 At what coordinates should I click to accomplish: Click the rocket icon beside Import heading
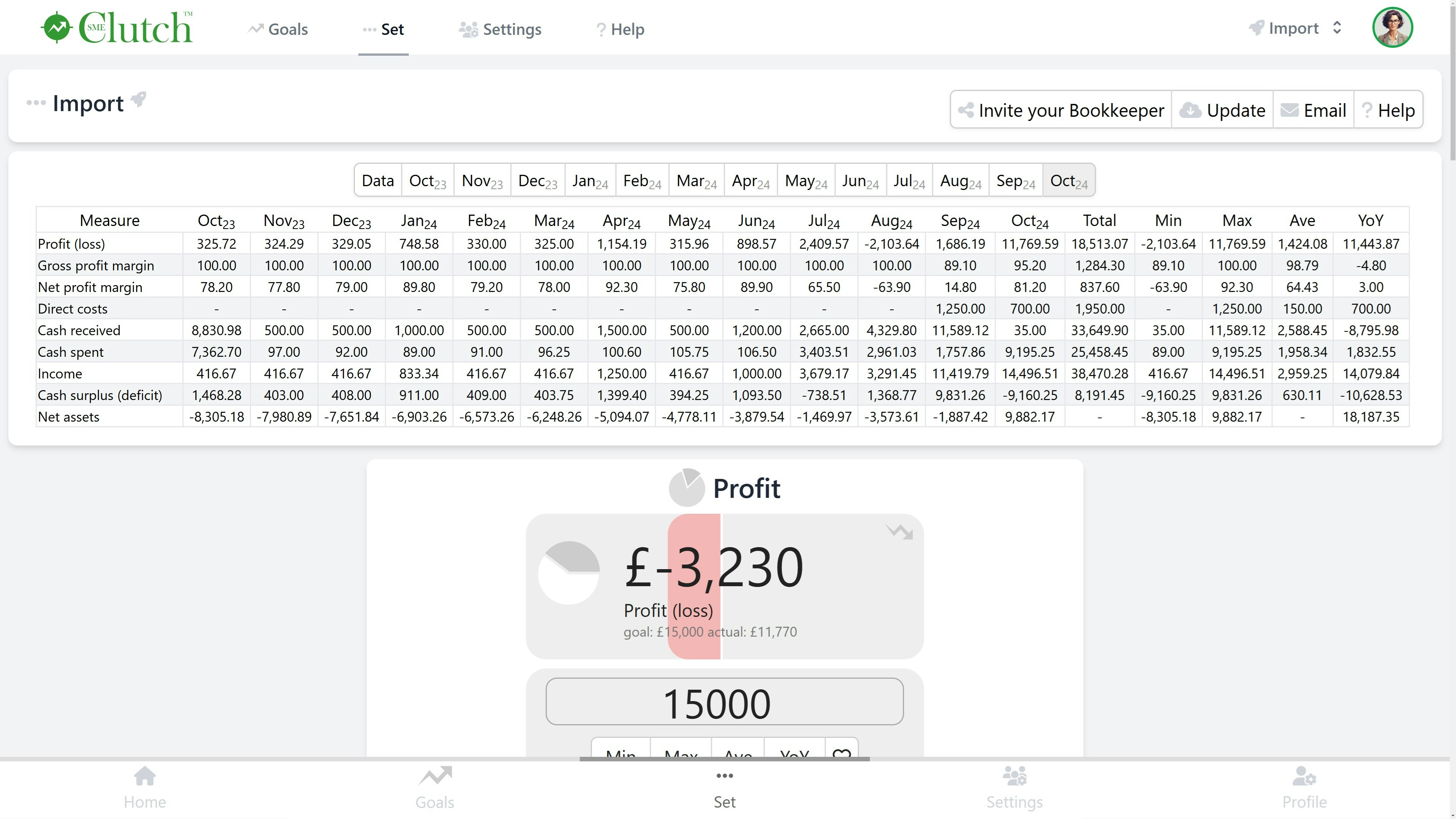(138, 99)
